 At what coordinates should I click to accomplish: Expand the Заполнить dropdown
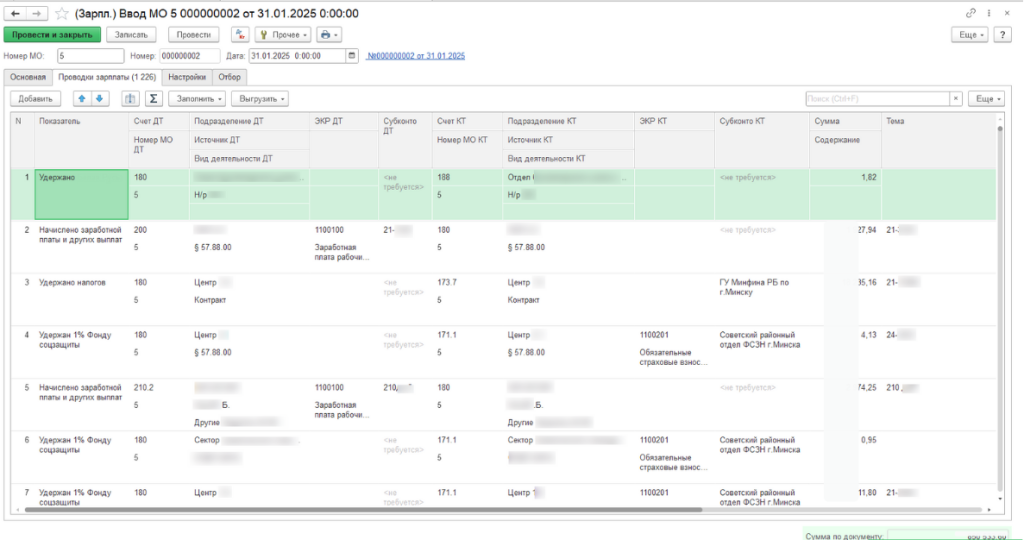[198, 98]
